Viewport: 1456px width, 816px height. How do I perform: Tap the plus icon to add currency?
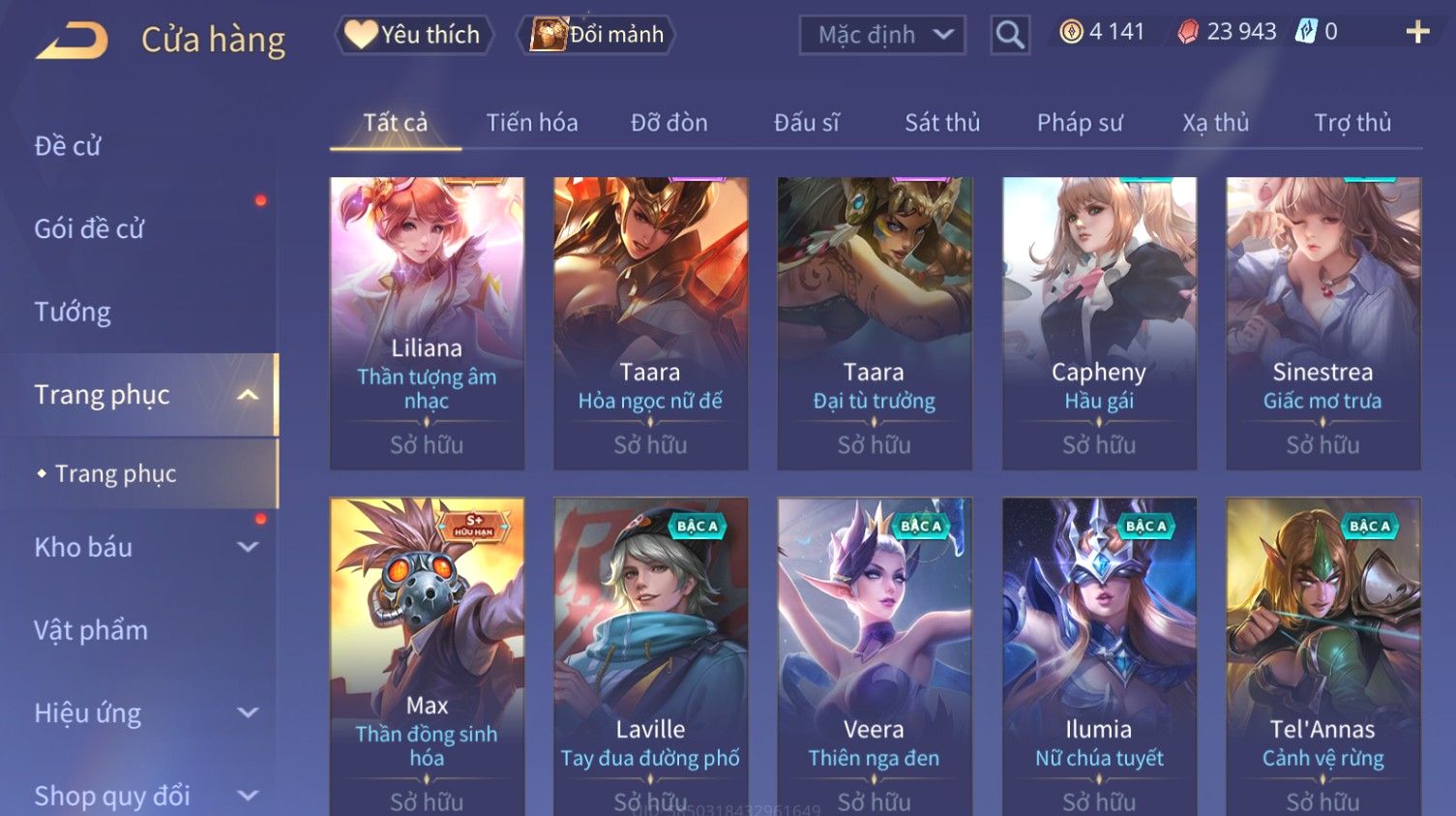click(1417, 32)
